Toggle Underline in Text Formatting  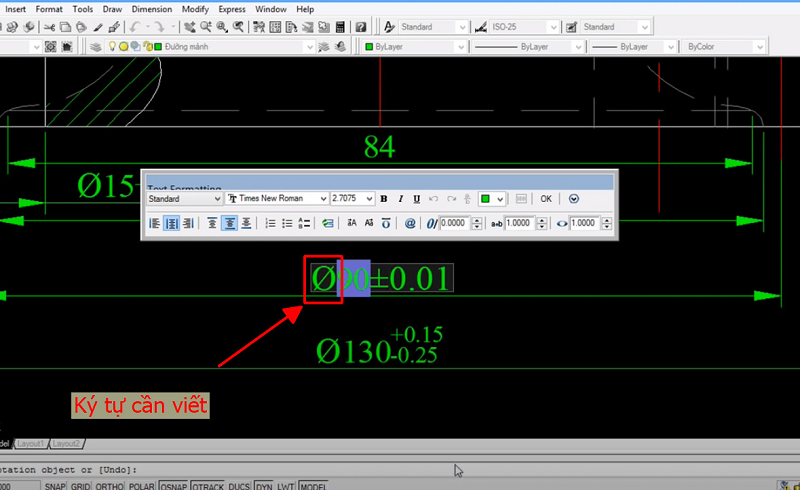(x=417, y=199)
